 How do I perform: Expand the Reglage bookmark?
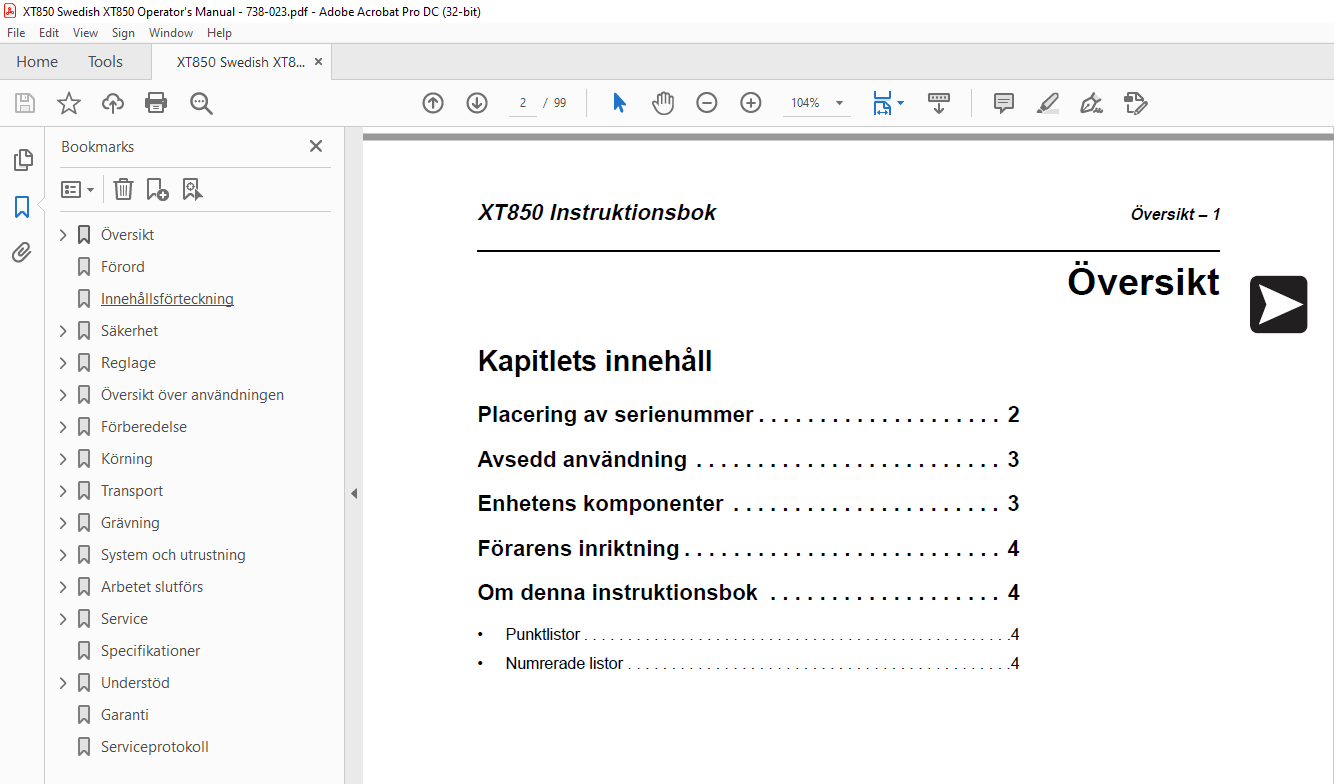(x=63, y=363)
